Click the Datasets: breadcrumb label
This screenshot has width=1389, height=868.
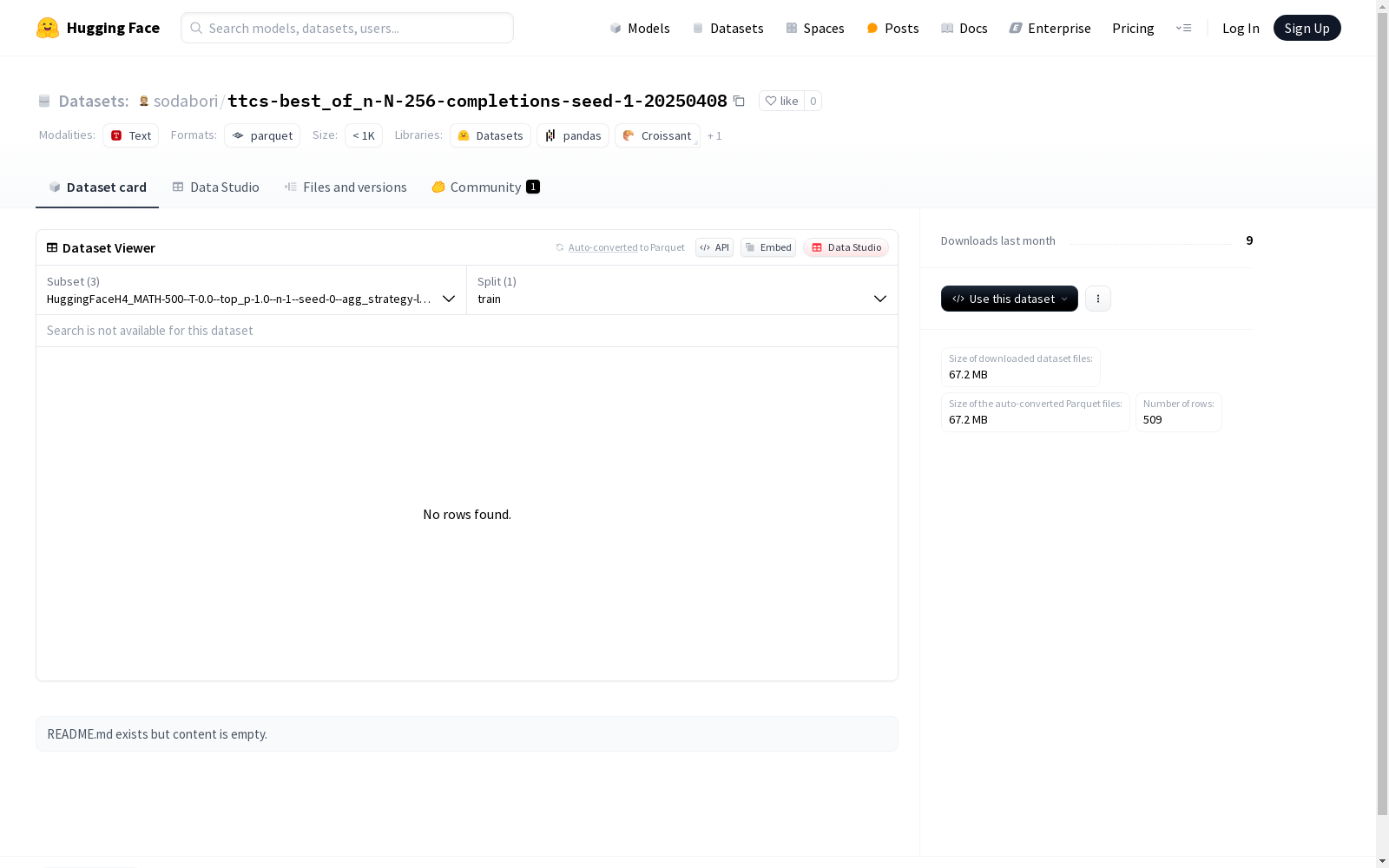coord(94,101)
